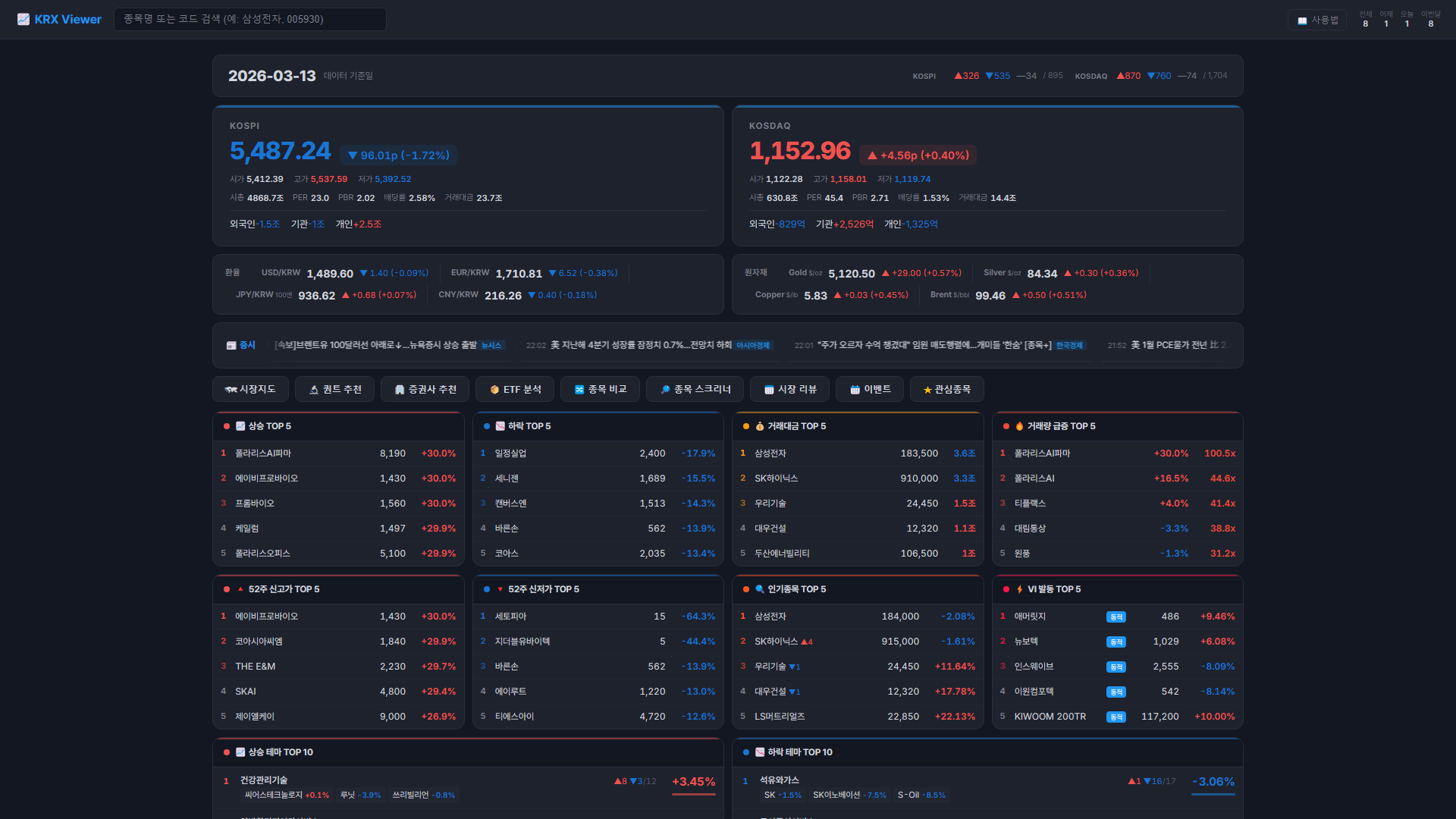
Task: Open 삼성전자 in 거래대금 TOP 5
Action: 770,453
